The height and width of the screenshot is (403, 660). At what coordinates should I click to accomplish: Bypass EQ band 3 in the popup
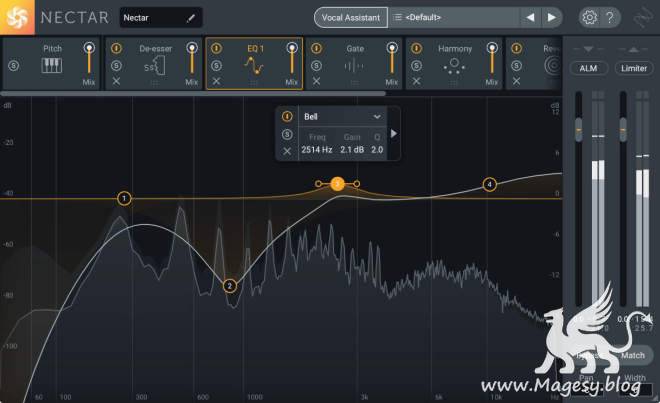[x=287, y=117]
